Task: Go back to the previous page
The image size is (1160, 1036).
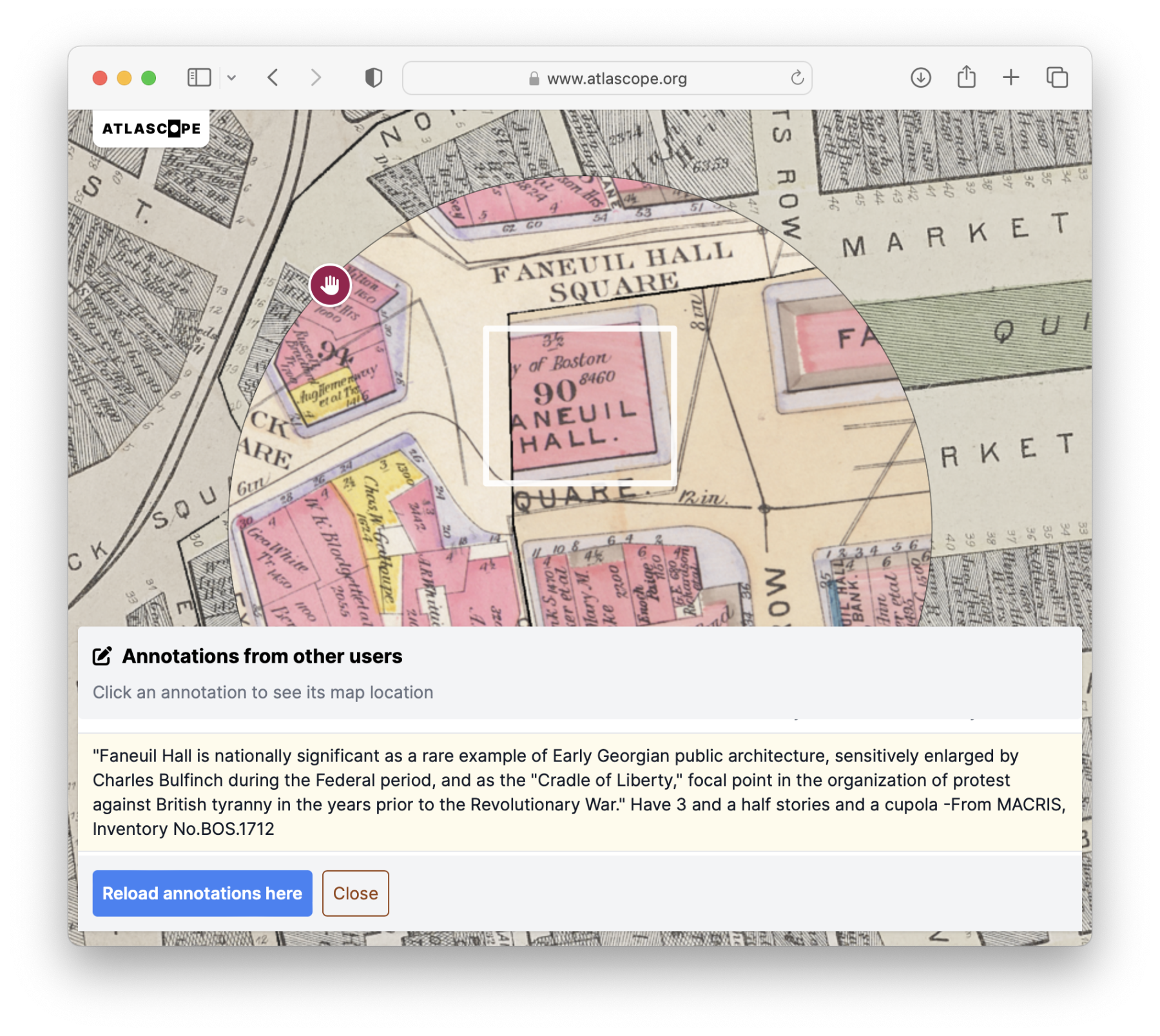Action: click(x=273, y=78)
